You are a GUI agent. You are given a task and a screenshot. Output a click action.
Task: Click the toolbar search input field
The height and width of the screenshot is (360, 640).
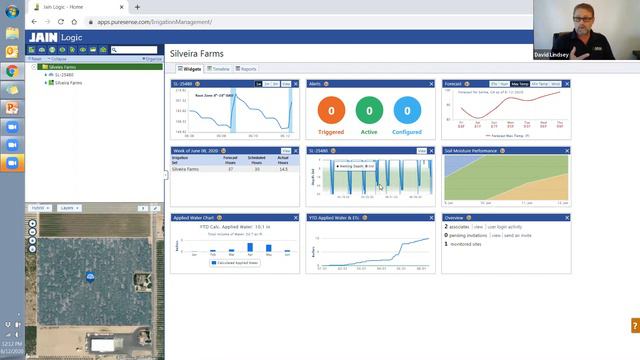coord(134,50)
